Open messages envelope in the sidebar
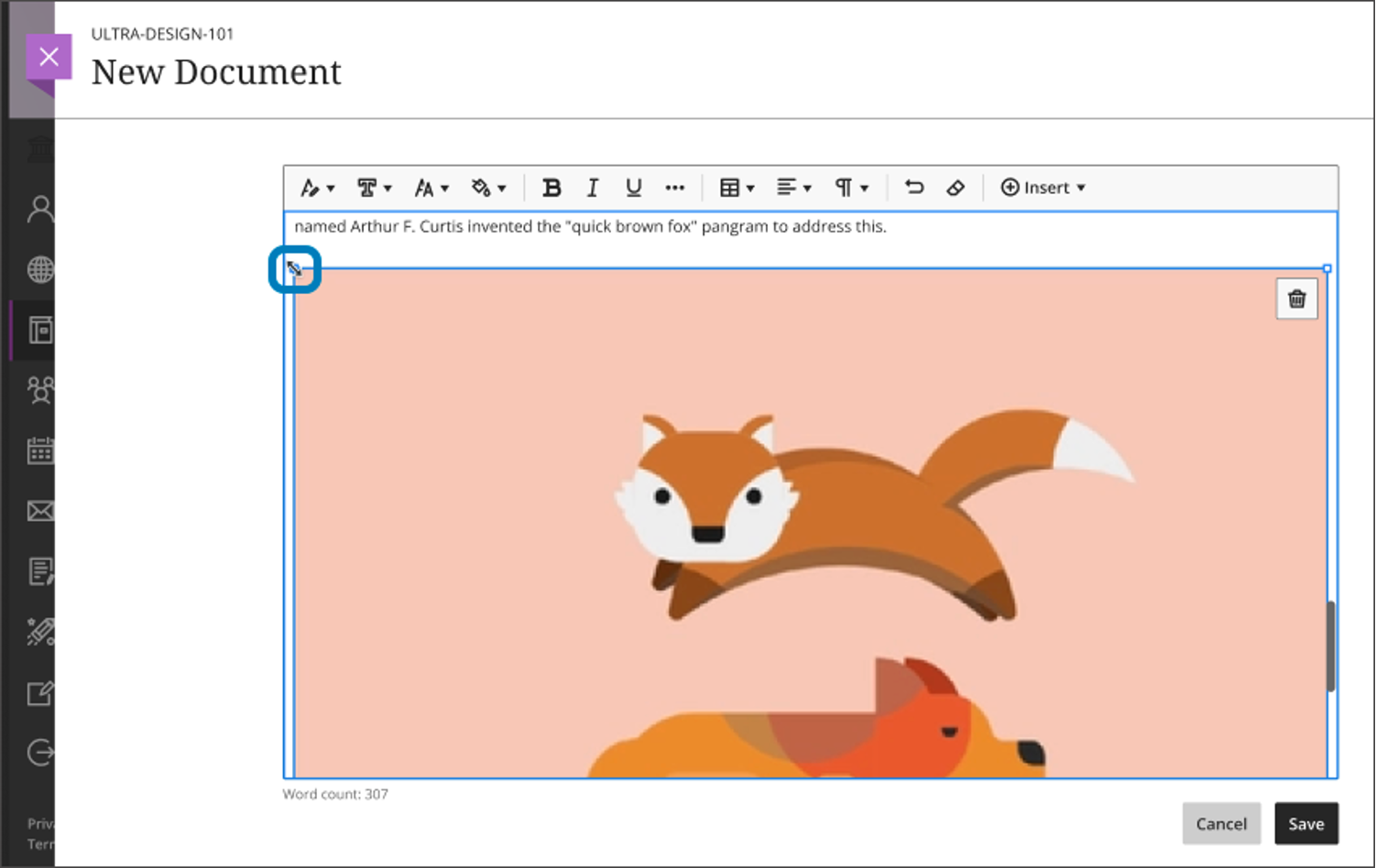Image resolution: width=1376 pixels, height=868 pixels. coord(40,511)
